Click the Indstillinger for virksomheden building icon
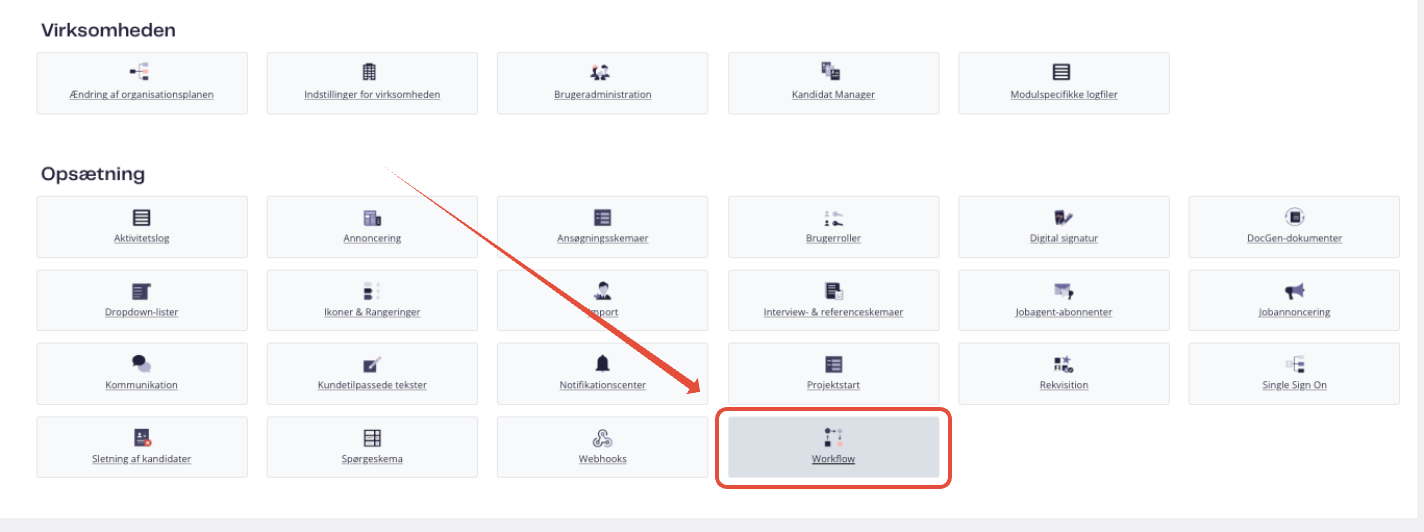Screen dimensions: 1424x532 click(x=372, y=72)
